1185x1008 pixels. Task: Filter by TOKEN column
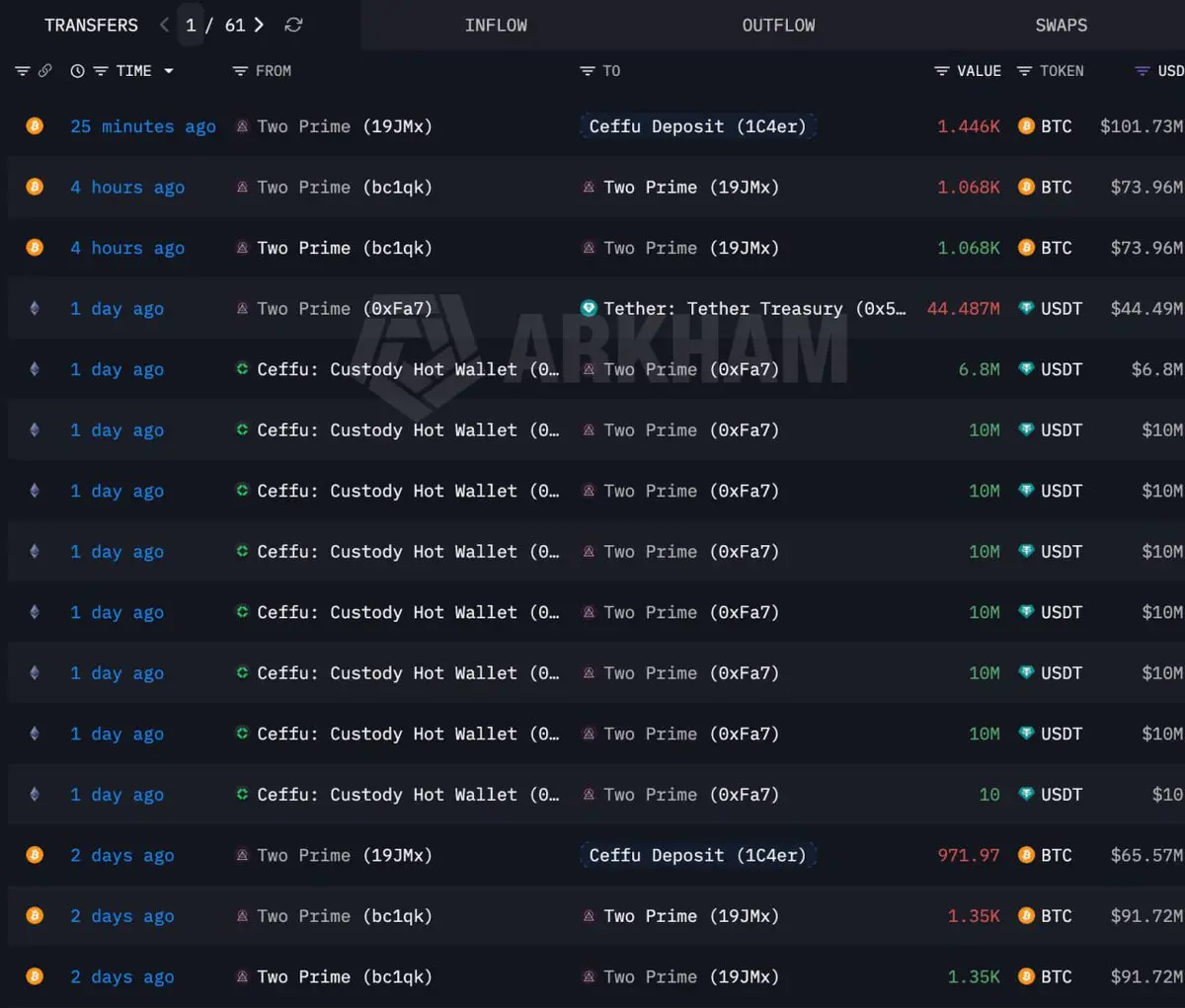click(x=1024, y=71)
